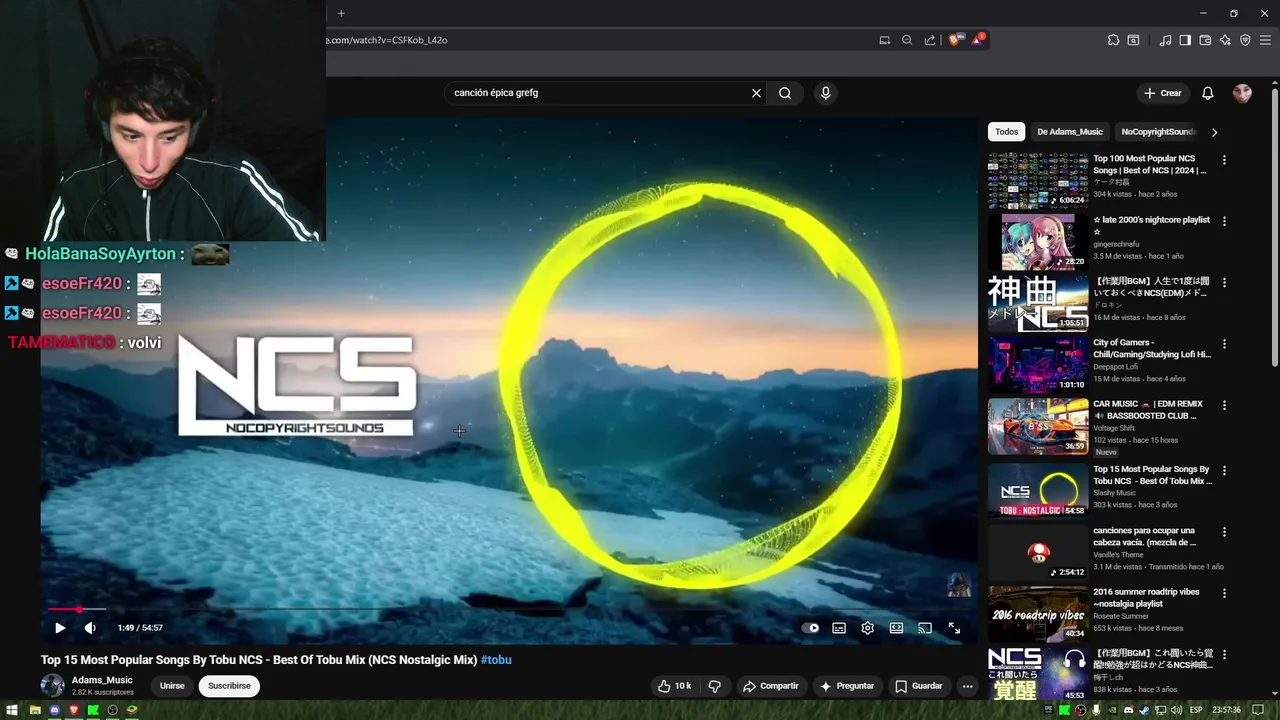The image size is (1280, 720).
Task: Toggle the browser sidebar panel
Action: [x=1185, y=40]
